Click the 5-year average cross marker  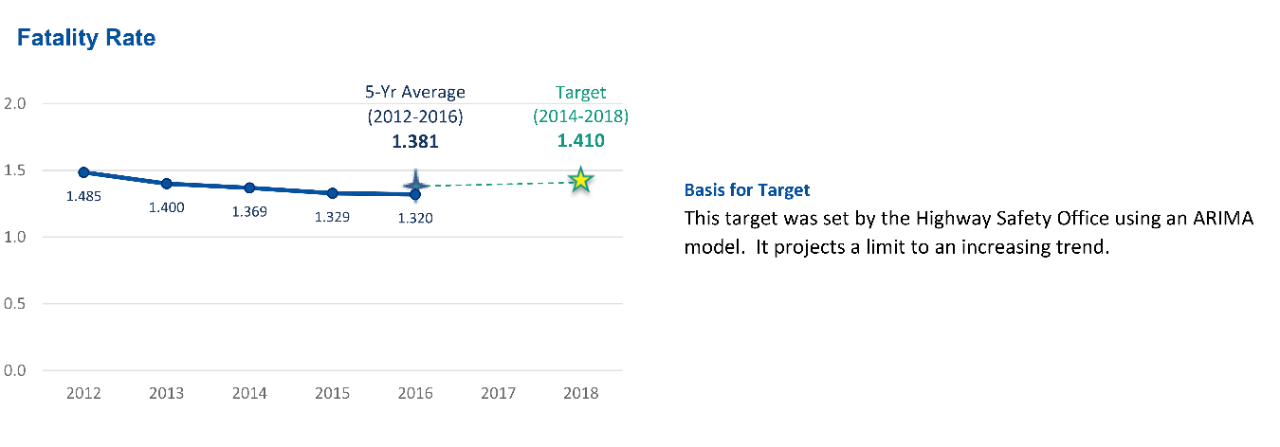(x=416, y=185)
